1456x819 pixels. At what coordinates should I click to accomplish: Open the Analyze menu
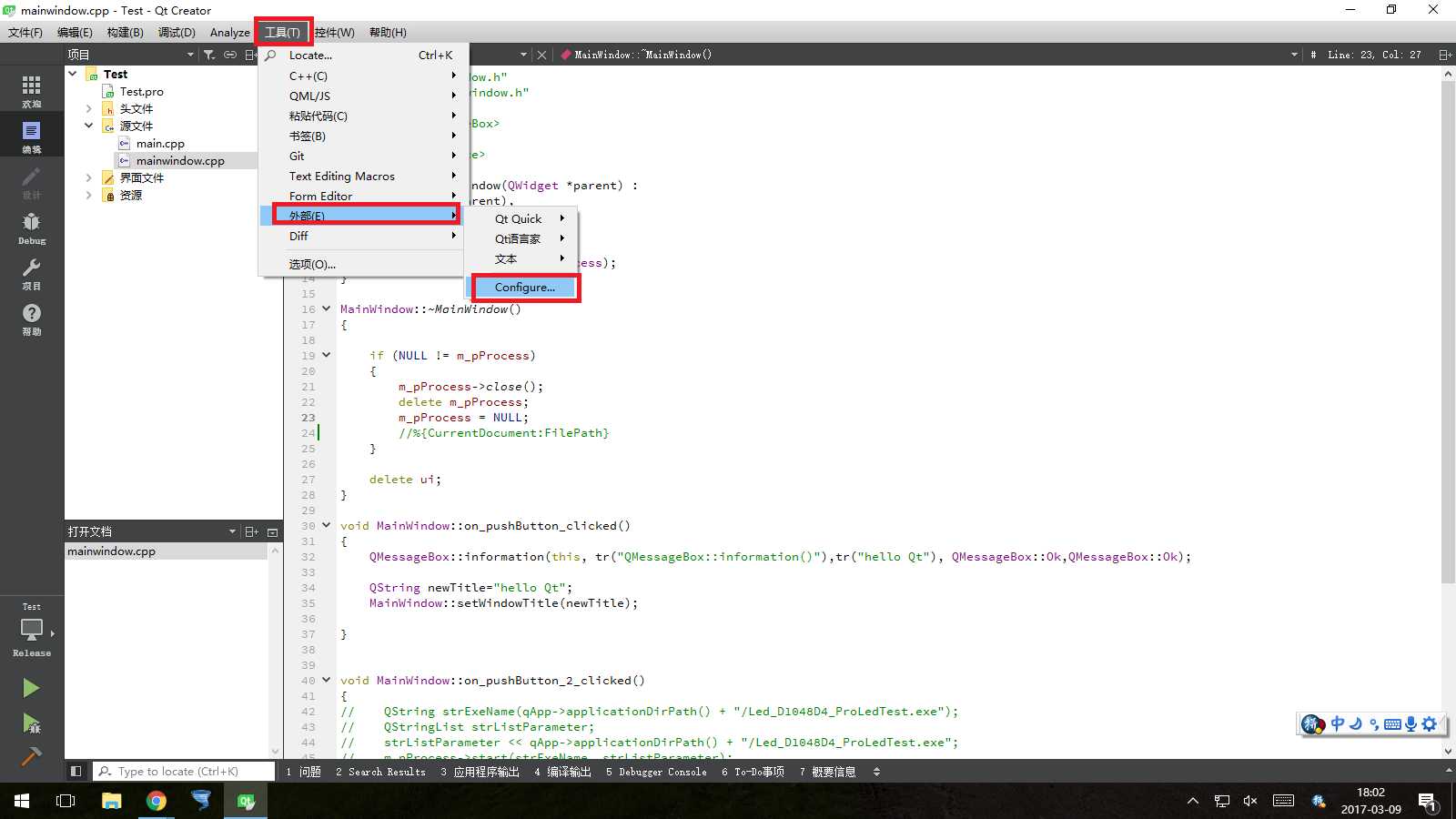click(x=229, y=32)
